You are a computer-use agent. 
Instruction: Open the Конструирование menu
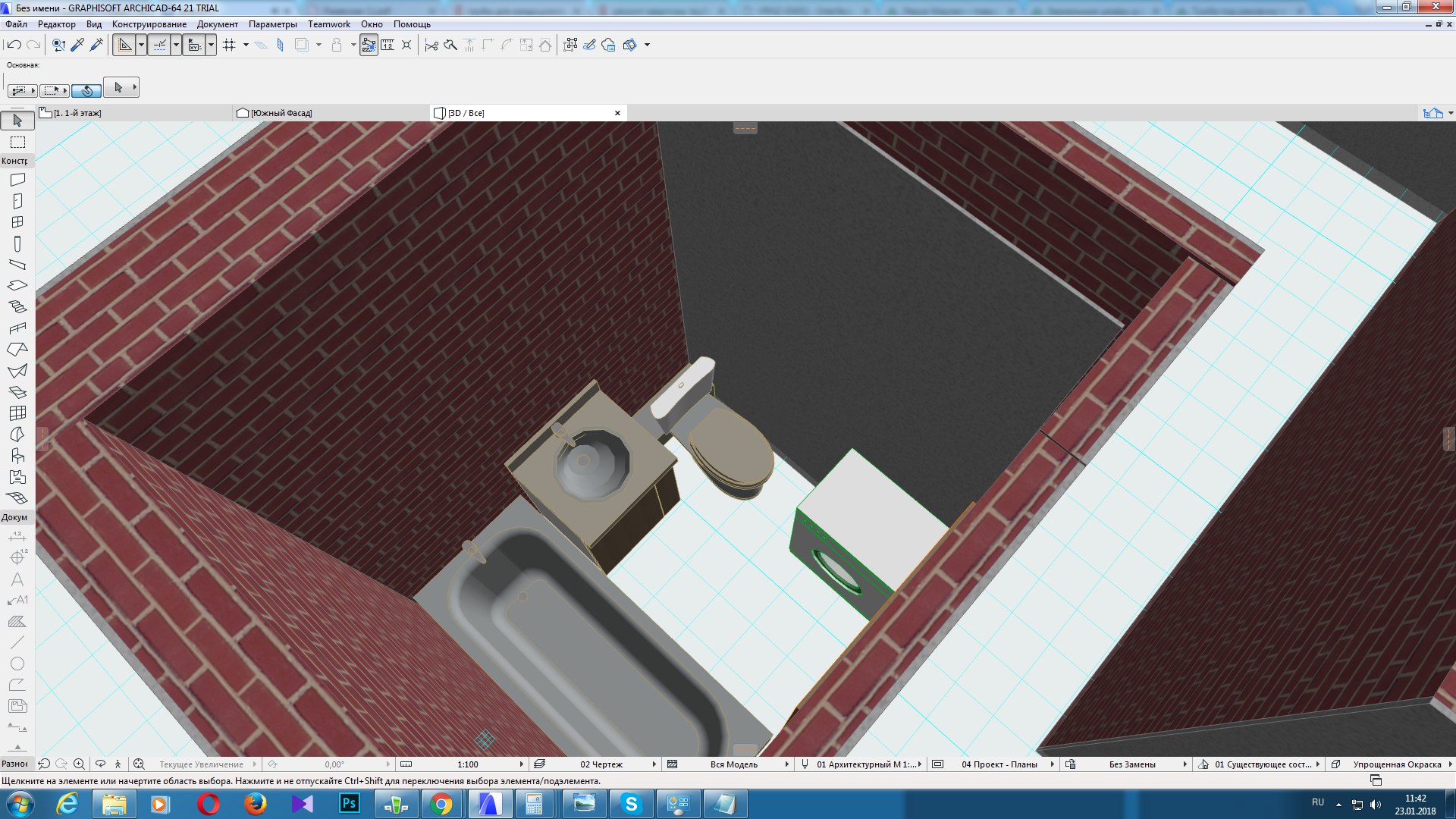[149, 24]
